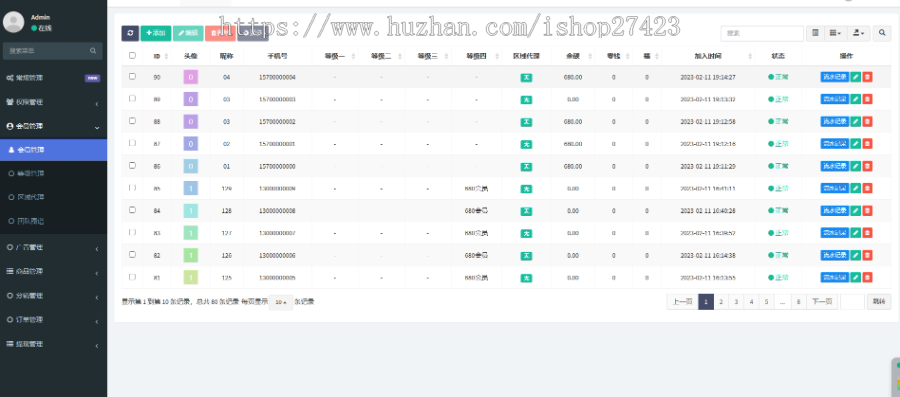Click red trash icon in row ID 81
This screenshot has height=397, width=900.
(867, 277)
